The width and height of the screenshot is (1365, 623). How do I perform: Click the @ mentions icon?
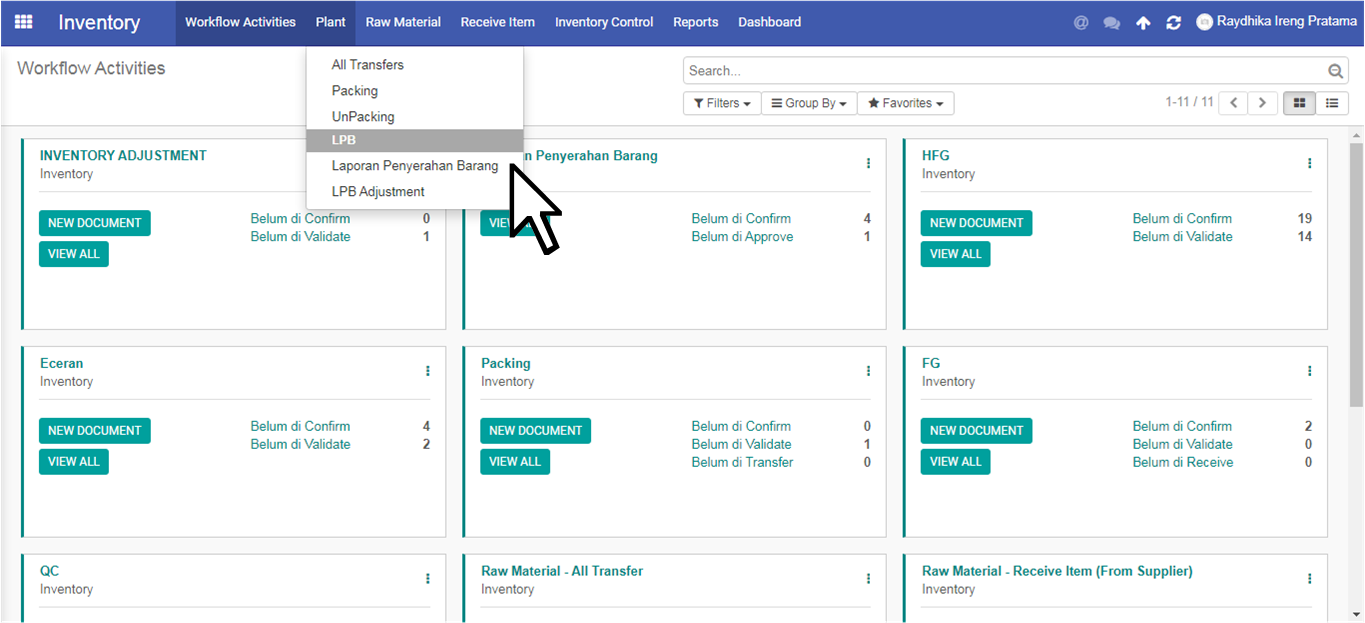point(1081,22)
